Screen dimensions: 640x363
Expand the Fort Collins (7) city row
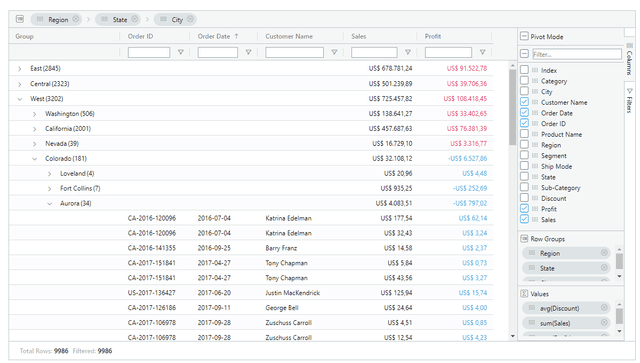tap(49, 189)
